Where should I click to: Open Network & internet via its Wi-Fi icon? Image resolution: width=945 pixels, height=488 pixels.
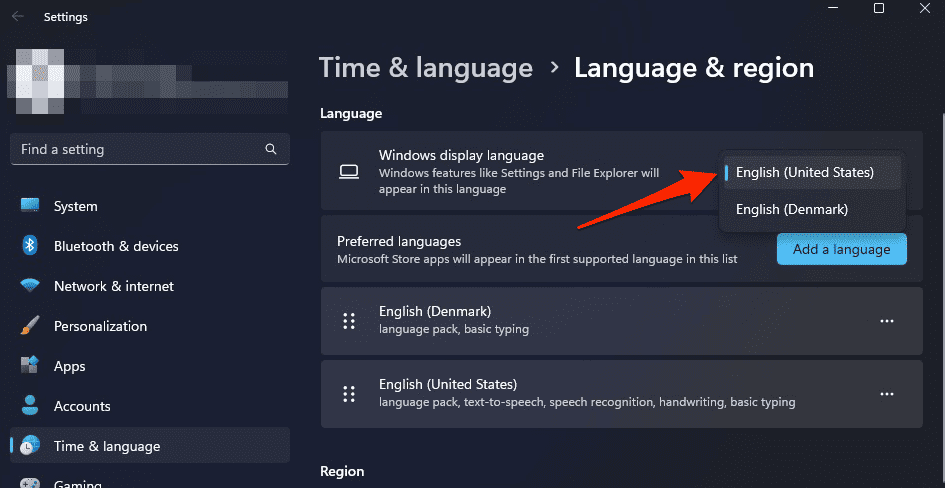[30, 286]
